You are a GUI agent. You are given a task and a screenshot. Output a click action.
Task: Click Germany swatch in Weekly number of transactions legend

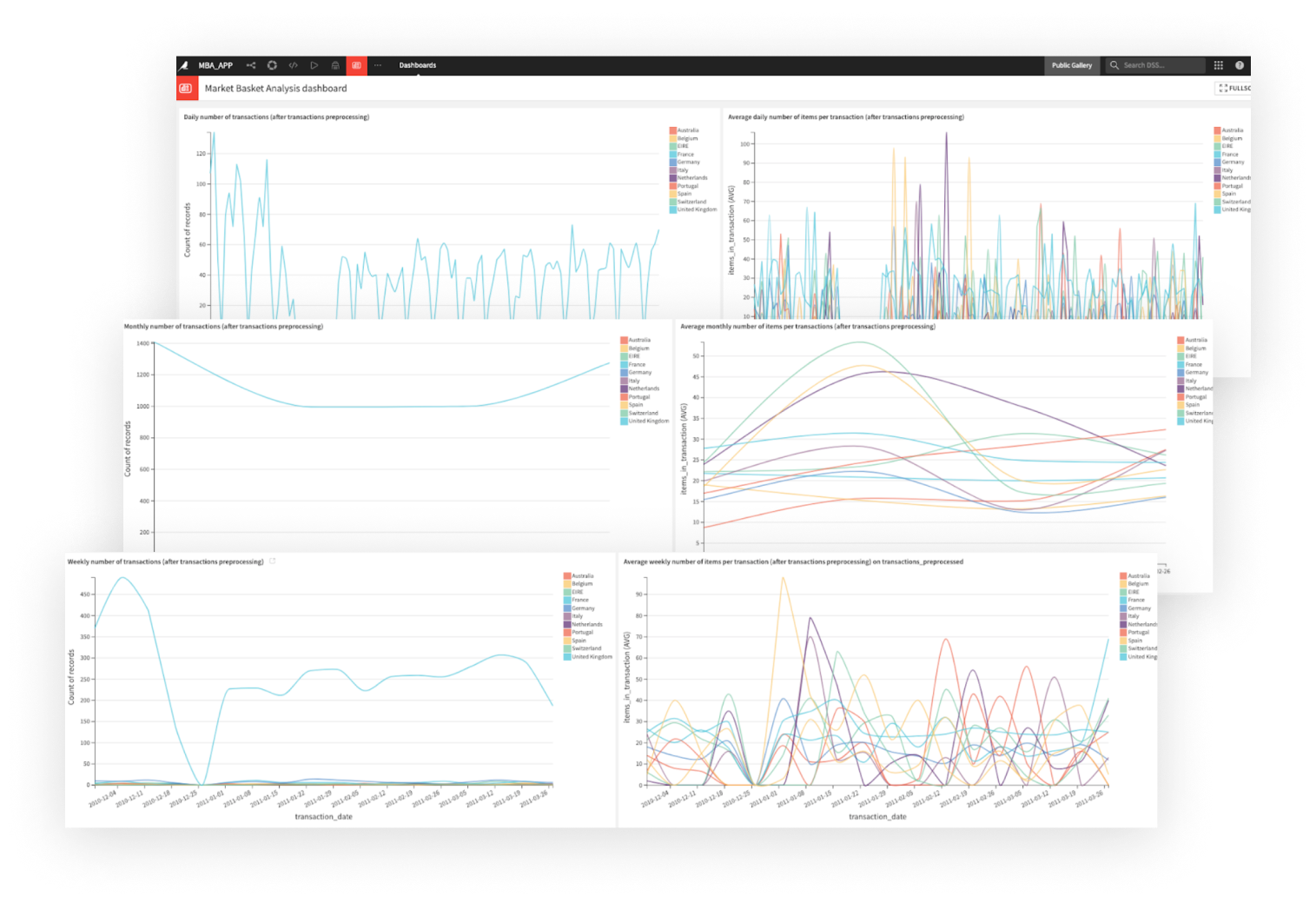(x=567, y=608)
